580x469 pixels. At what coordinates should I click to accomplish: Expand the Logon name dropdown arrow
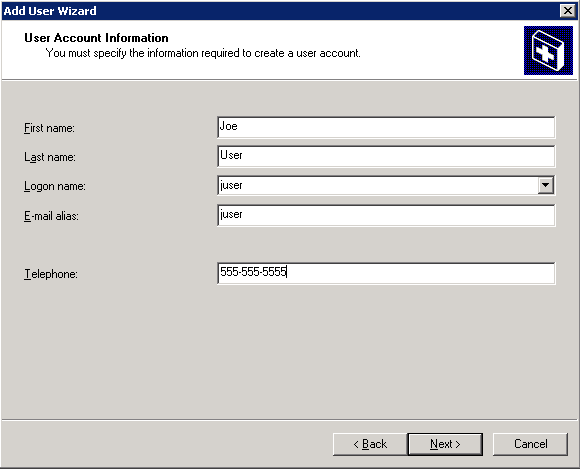pos(546,185)
